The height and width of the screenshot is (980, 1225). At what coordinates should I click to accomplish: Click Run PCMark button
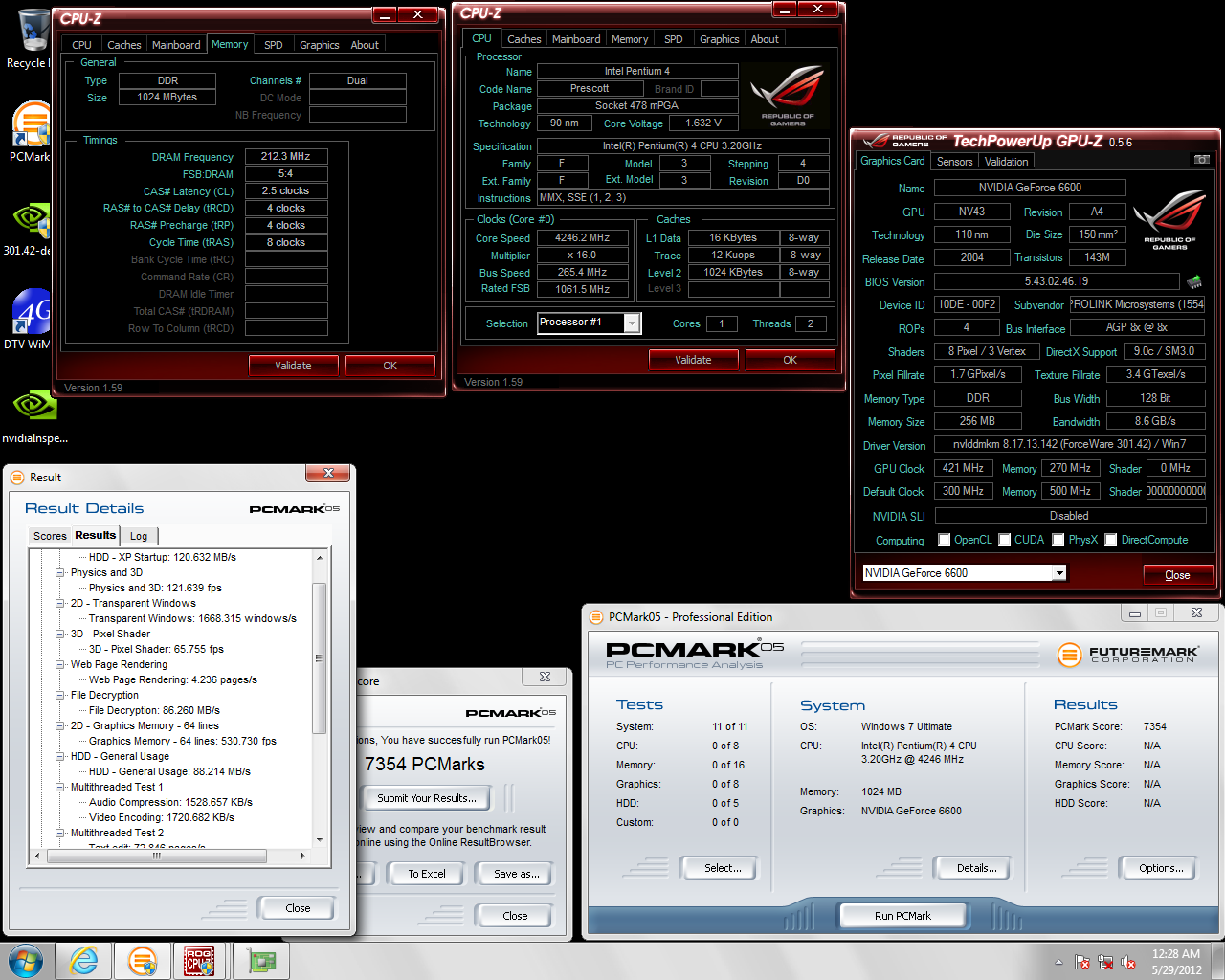(902, 916)
